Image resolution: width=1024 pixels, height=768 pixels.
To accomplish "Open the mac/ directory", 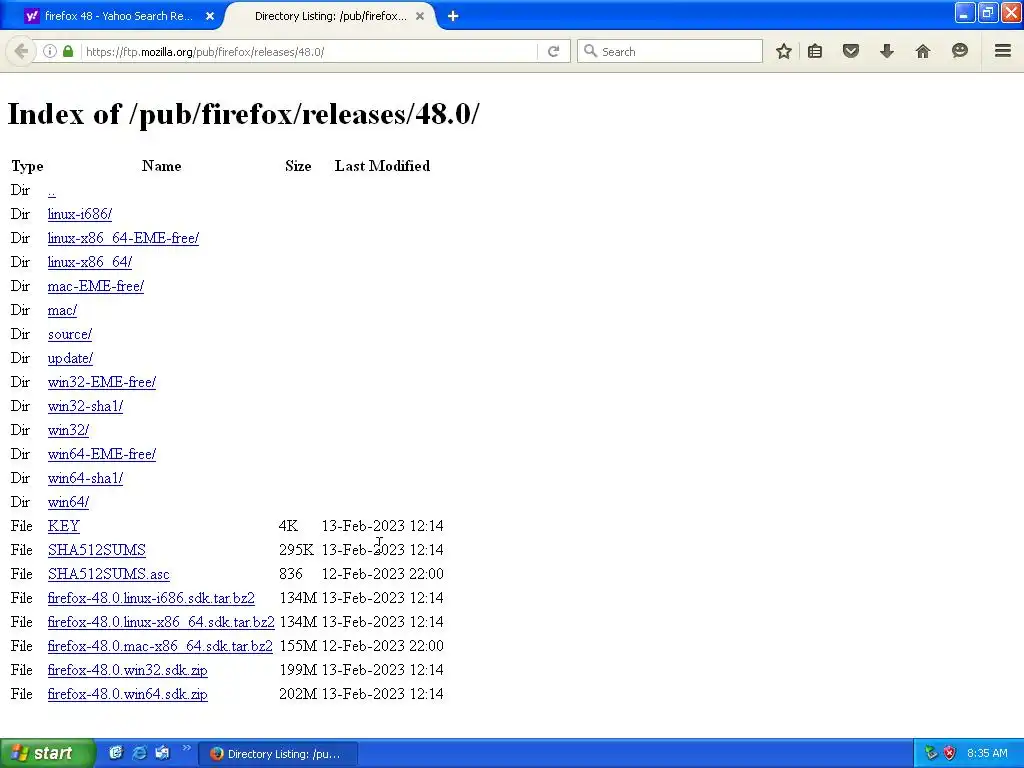I will tap(62, 310).
